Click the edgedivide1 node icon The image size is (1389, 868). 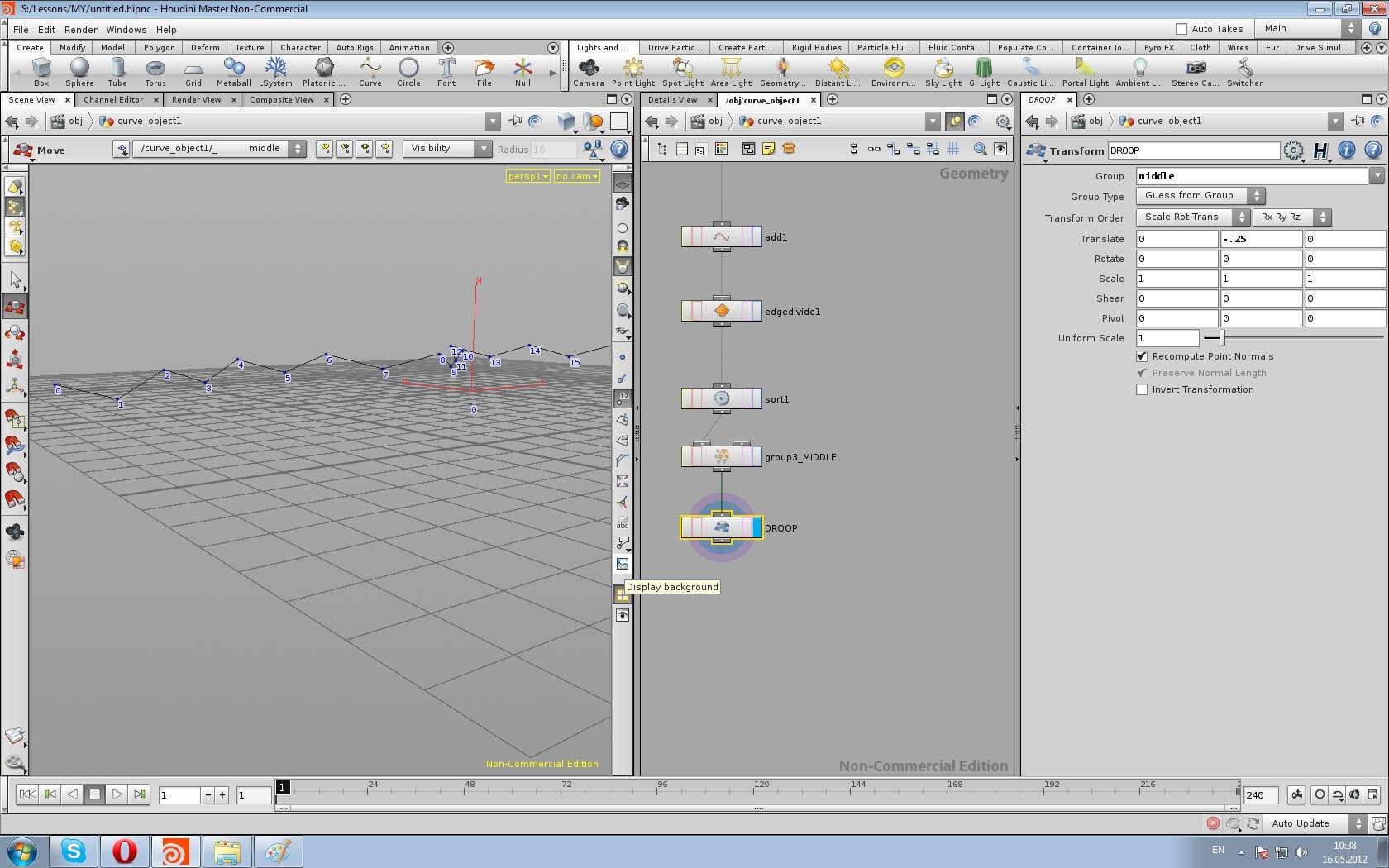point(722,311)
